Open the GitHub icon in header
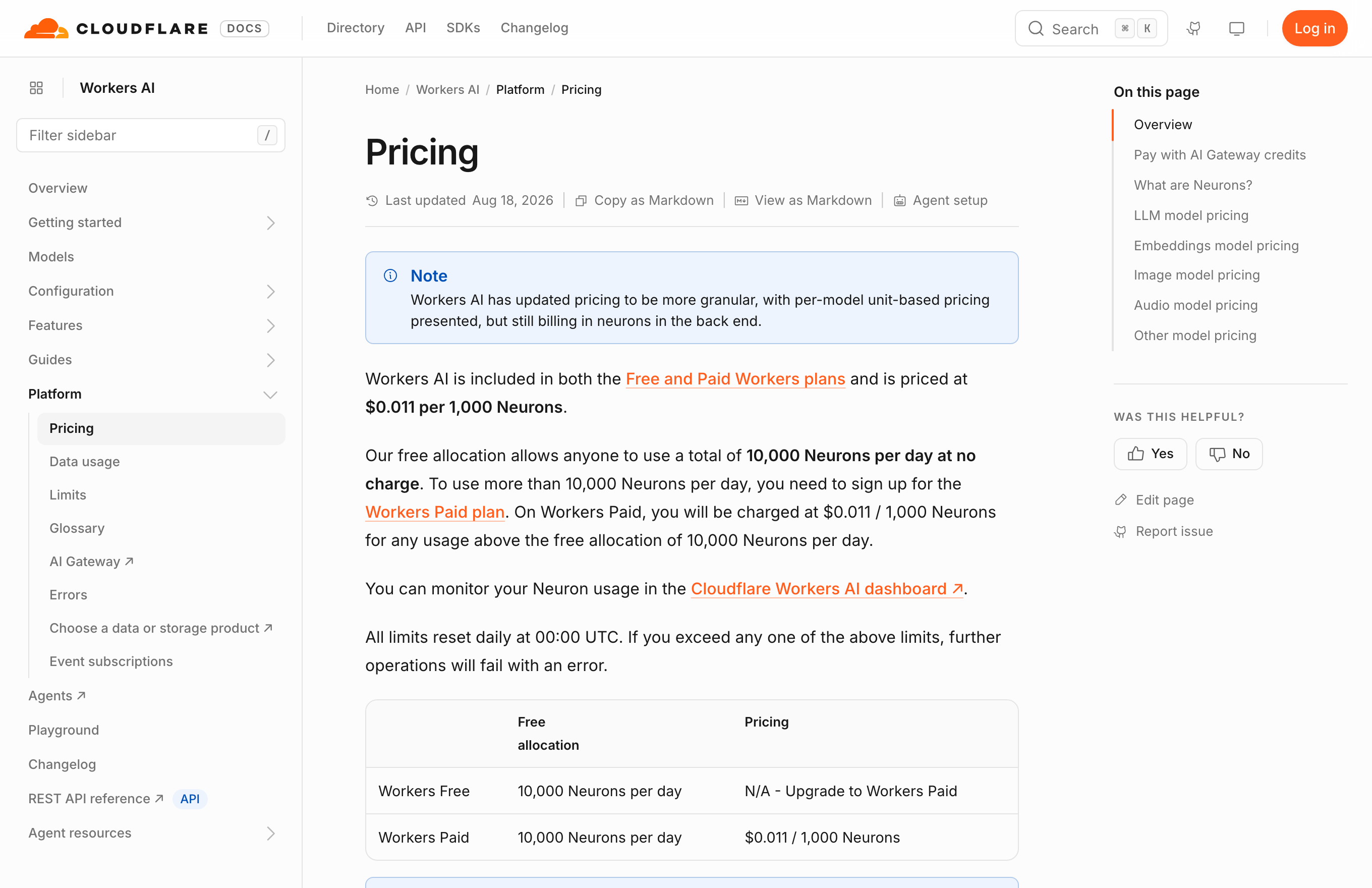The height and width of the screenshot is (888, 1372). 1194,28
